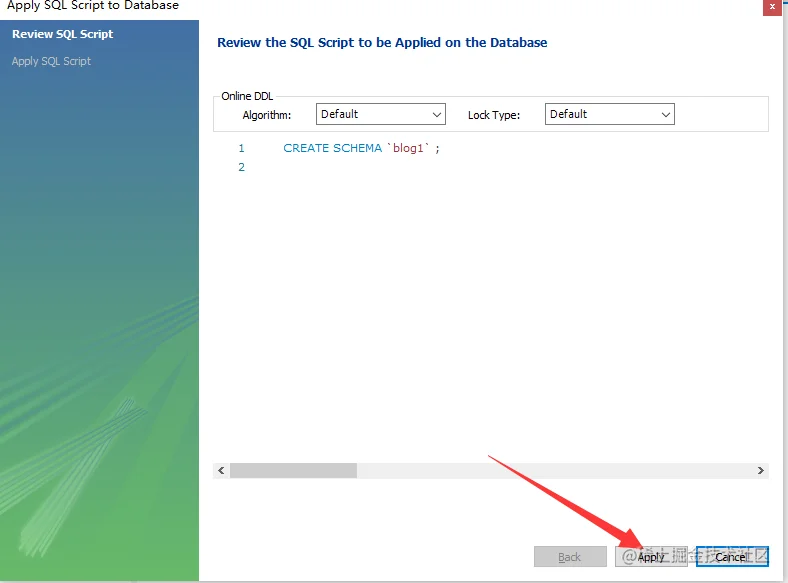Select the Review SQL Script step
Image resolution: width=788 pixels, height=583 pixels.
coord(62,34)
